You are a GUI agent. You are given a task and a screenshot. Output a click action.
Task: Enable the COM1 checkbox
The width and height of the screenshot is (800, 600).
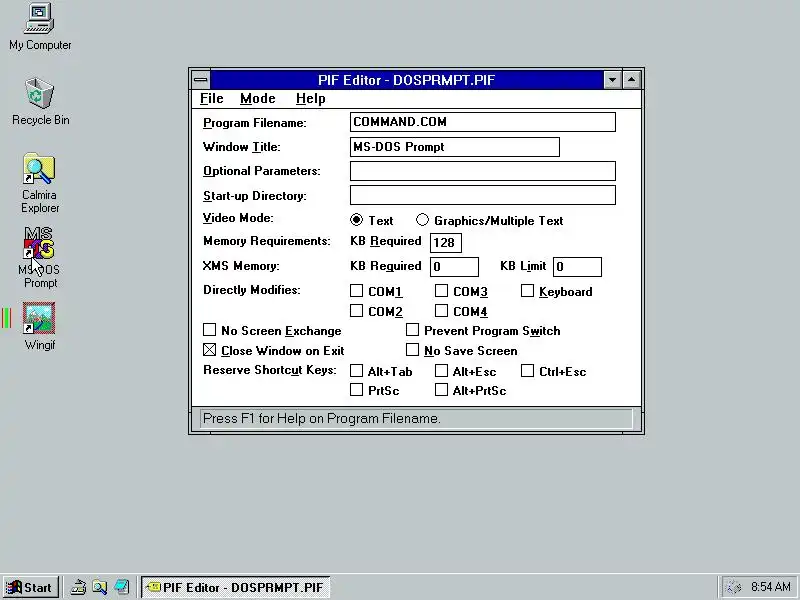357,291
